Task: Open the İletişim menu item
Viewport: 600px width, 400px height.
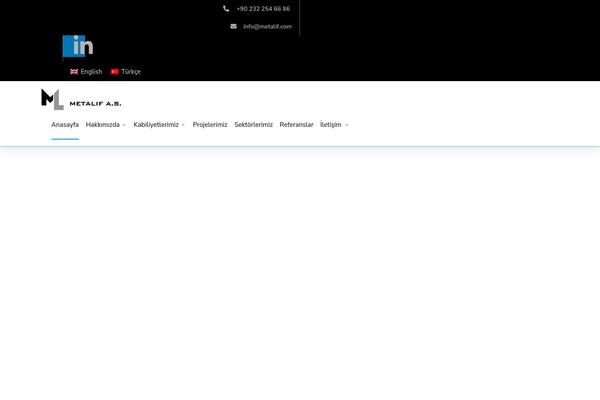Action: pos(331,124)
